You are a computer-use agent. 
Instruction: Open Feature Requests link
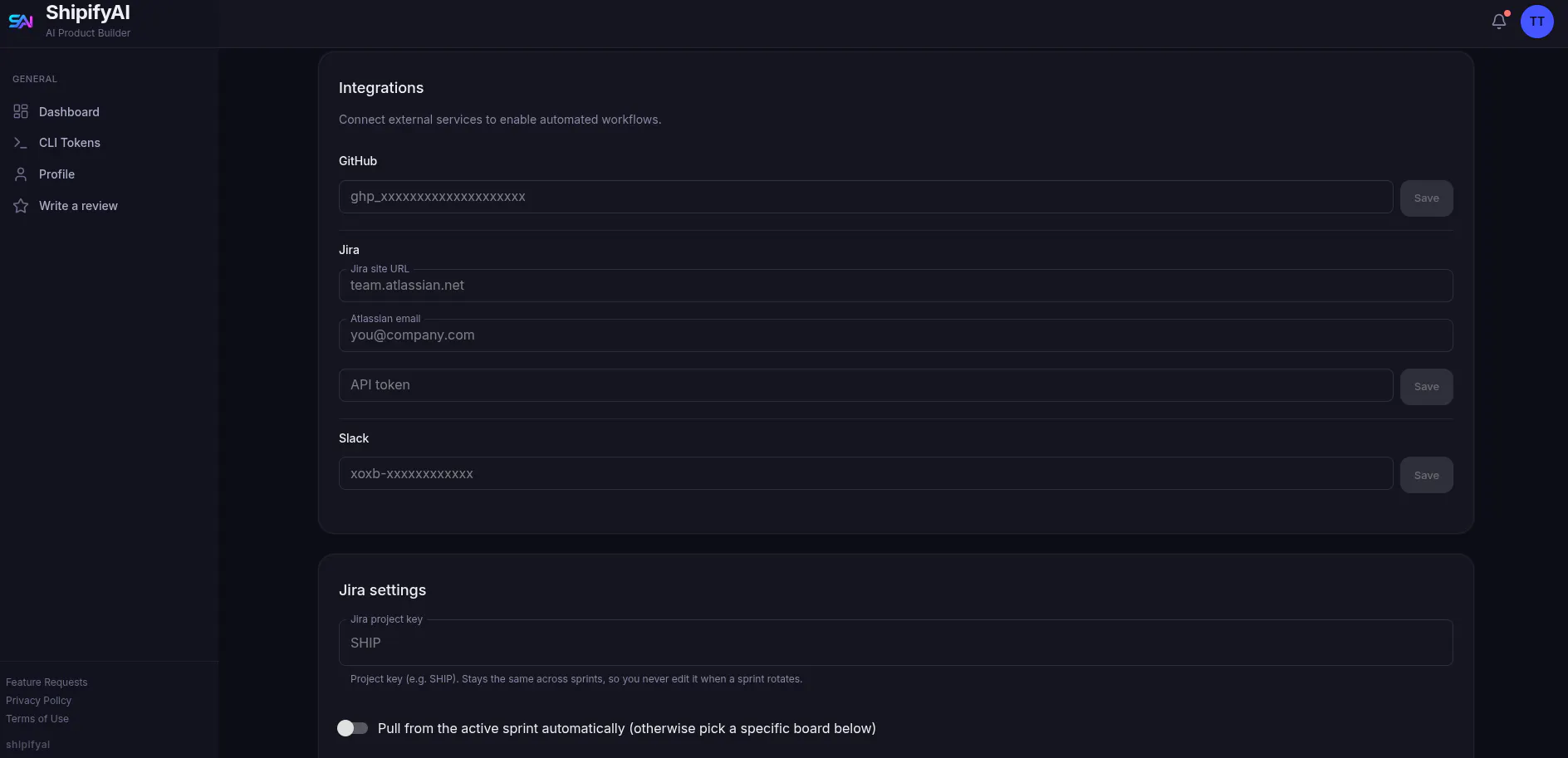[47, 682]
